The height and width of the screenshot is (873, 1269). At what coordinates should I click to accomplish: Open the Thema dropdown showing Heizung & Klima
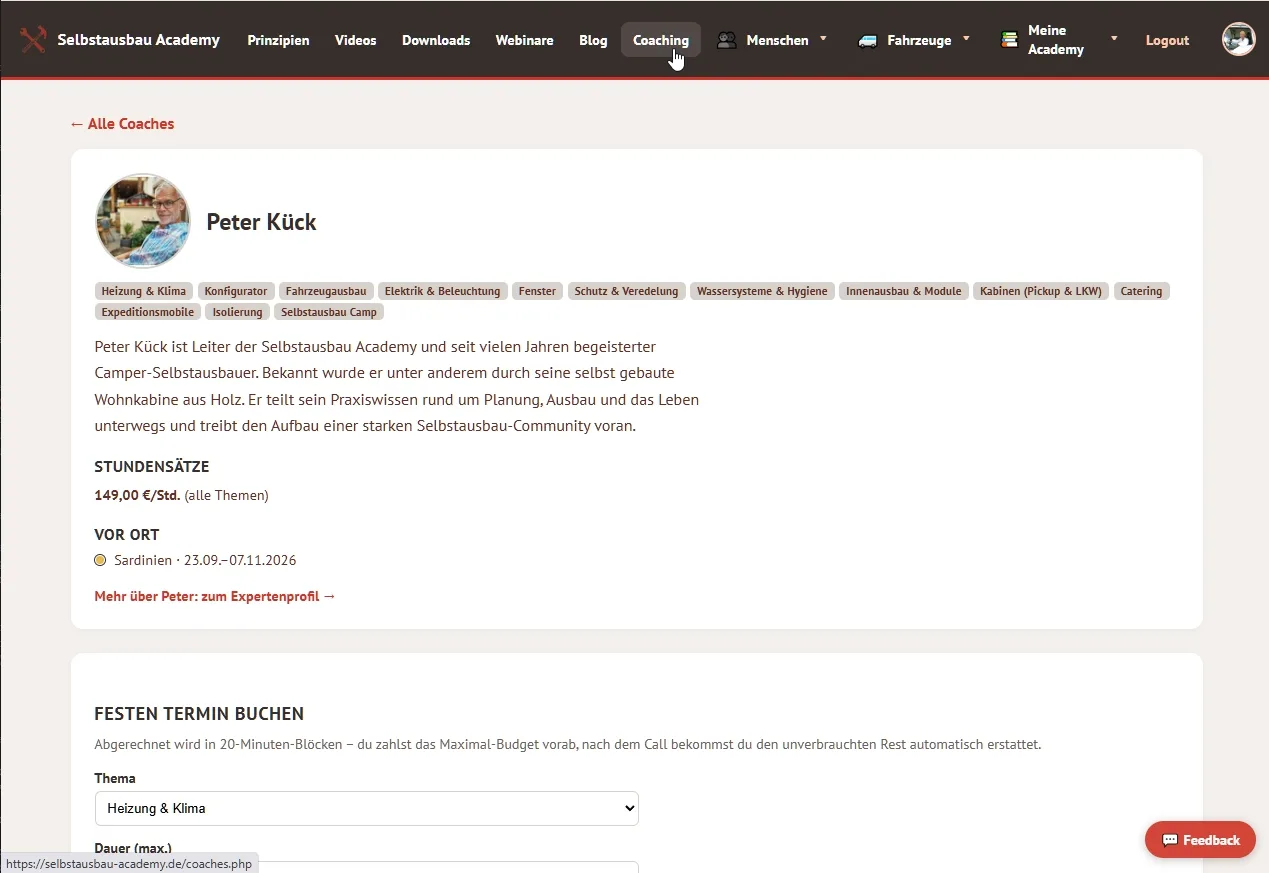(x=366, y=808)
